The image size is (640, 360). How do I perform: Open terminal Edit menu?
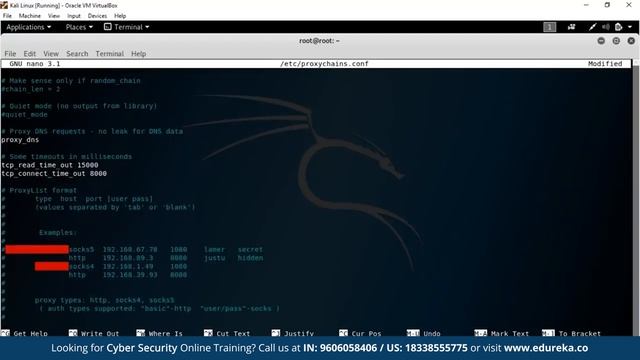[x=29, y=53]
